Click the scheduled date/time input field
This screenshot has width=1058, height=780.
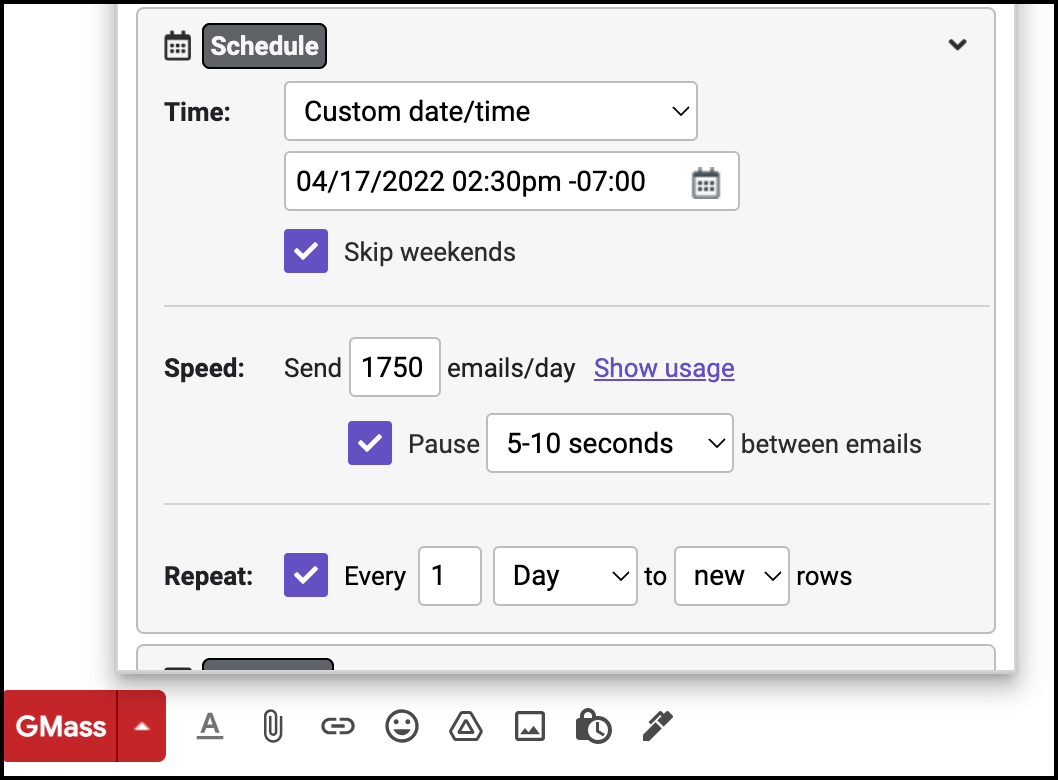pyautogui.click(x=511, y=181)
